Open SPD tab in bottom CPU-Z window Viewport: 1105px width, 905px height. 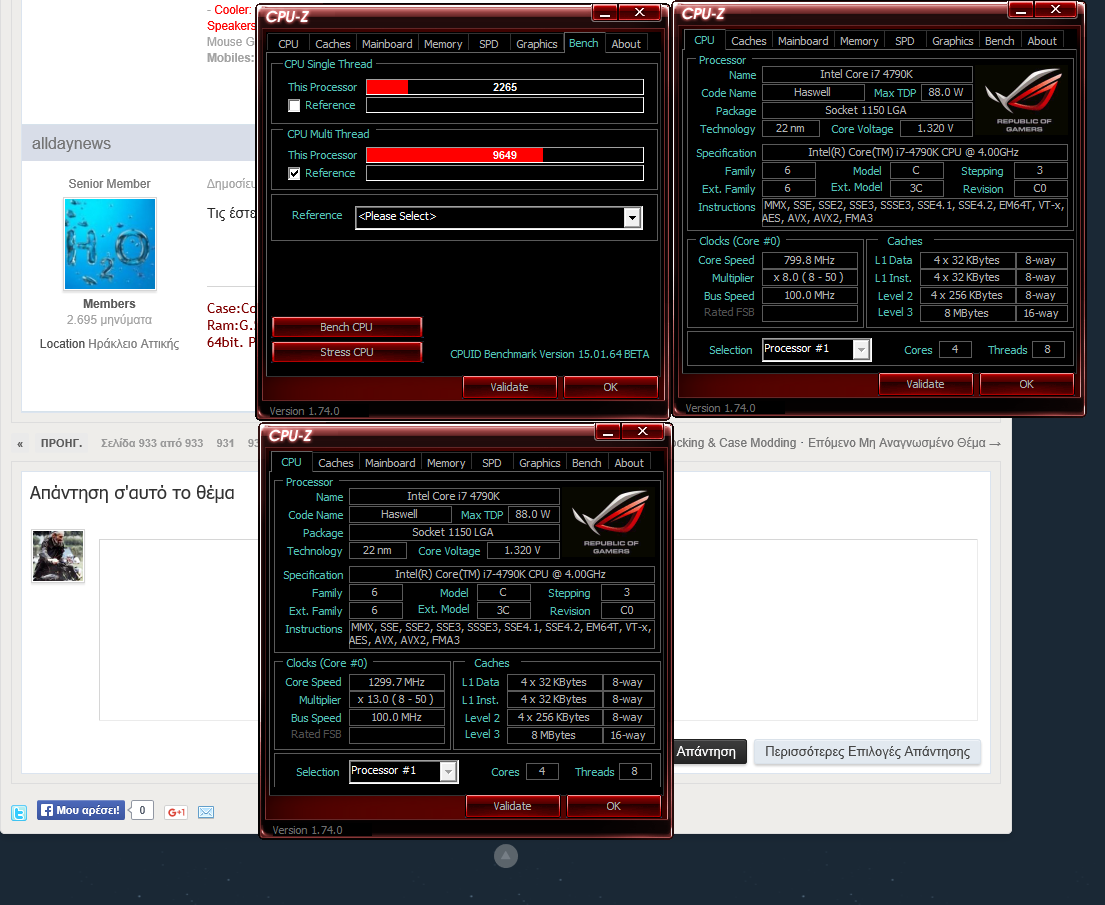[491, 463]
